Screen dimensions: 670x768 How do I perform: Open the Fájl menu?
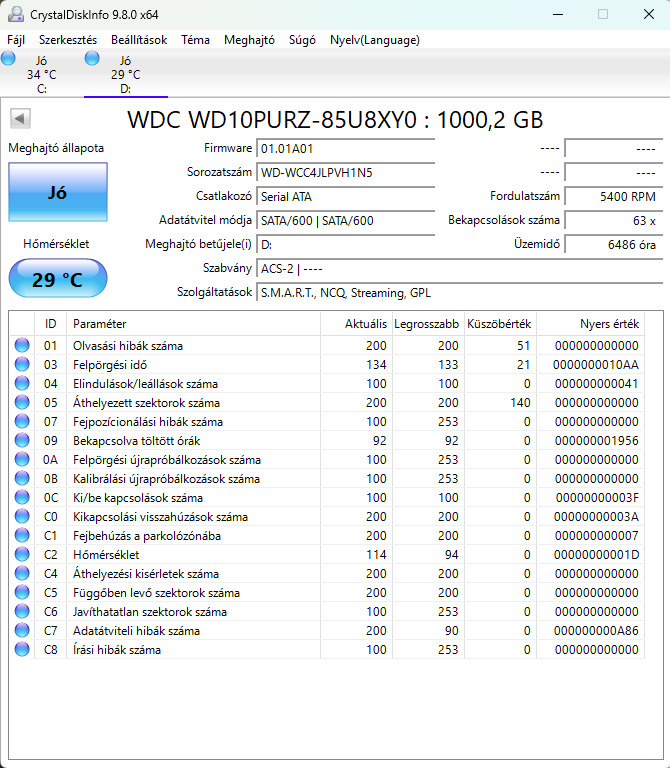click(x=16, y=40)
